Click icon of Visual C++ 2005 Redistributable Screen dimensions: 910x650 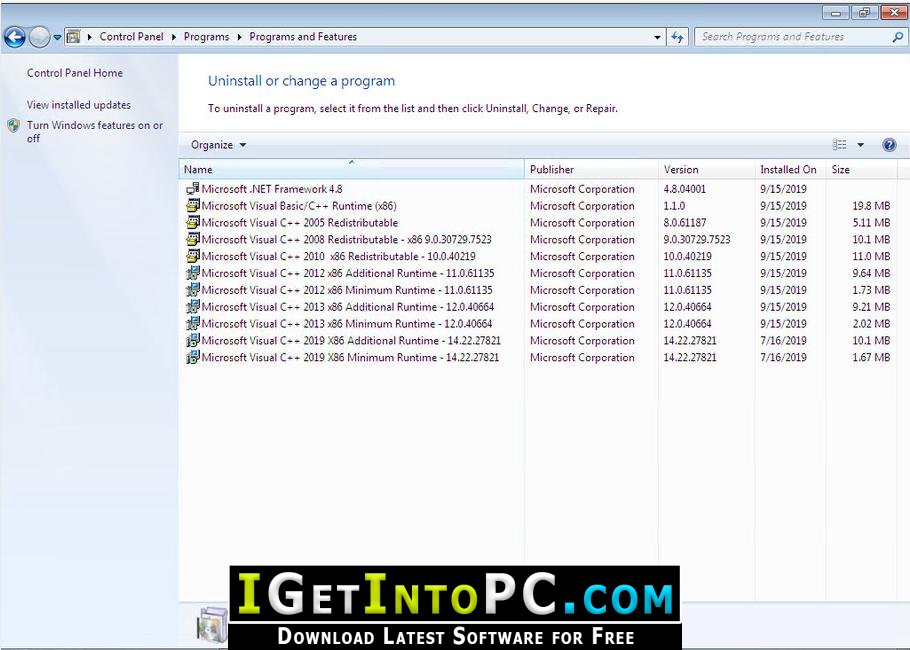pyautogui.click(x=193, y=222)
